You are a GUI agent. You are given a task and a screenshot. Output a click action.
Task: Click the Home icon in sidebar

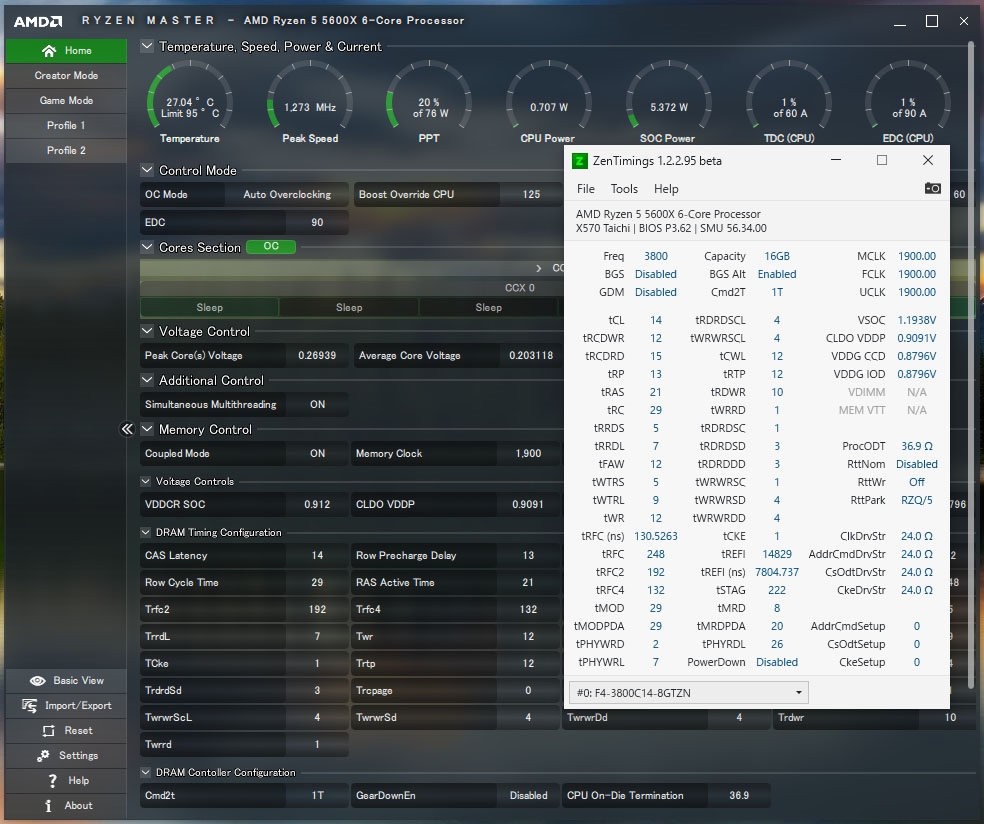coord(49,51)
